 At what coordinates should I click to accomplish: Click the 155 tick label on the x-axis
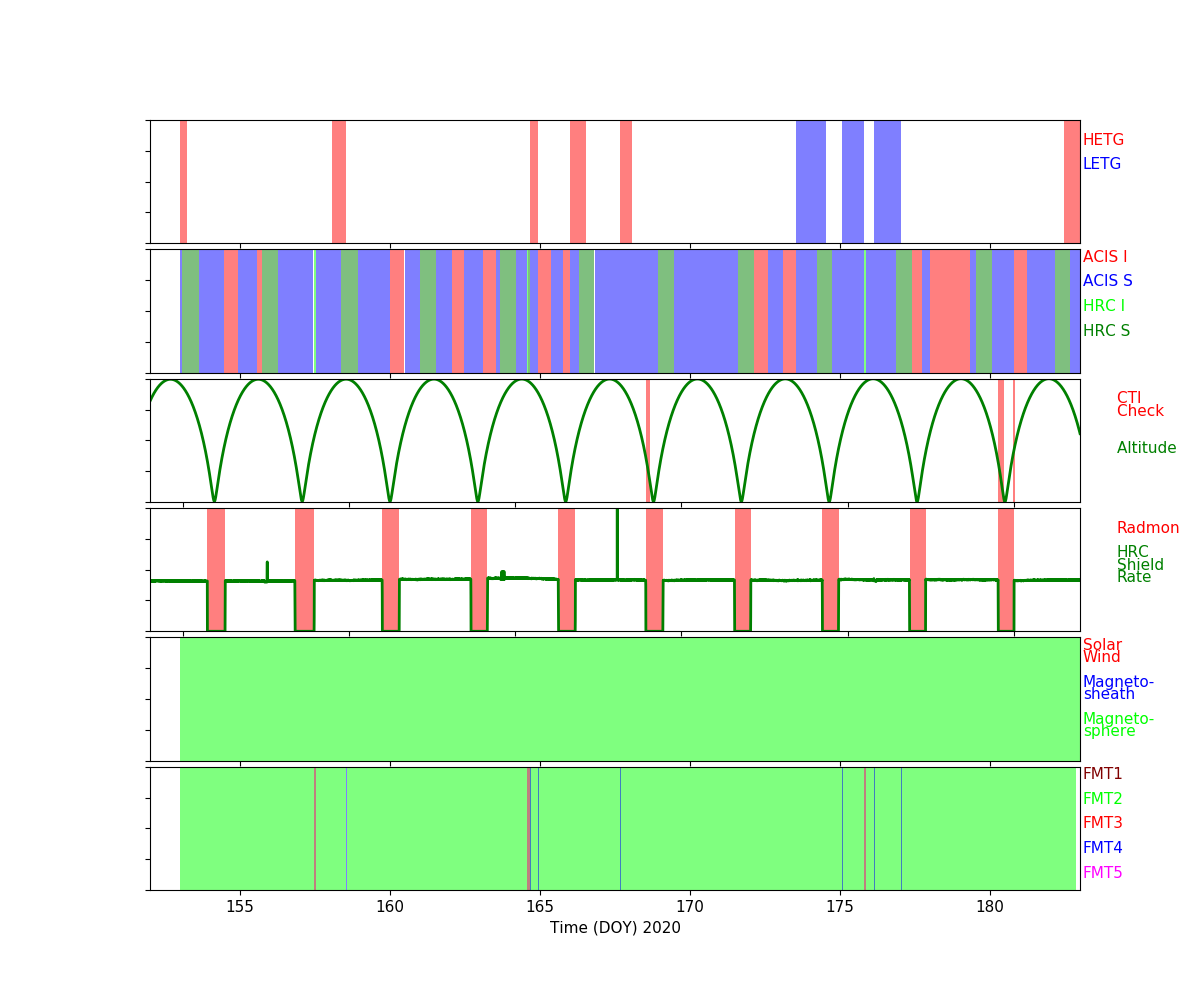tap(240, 907)
